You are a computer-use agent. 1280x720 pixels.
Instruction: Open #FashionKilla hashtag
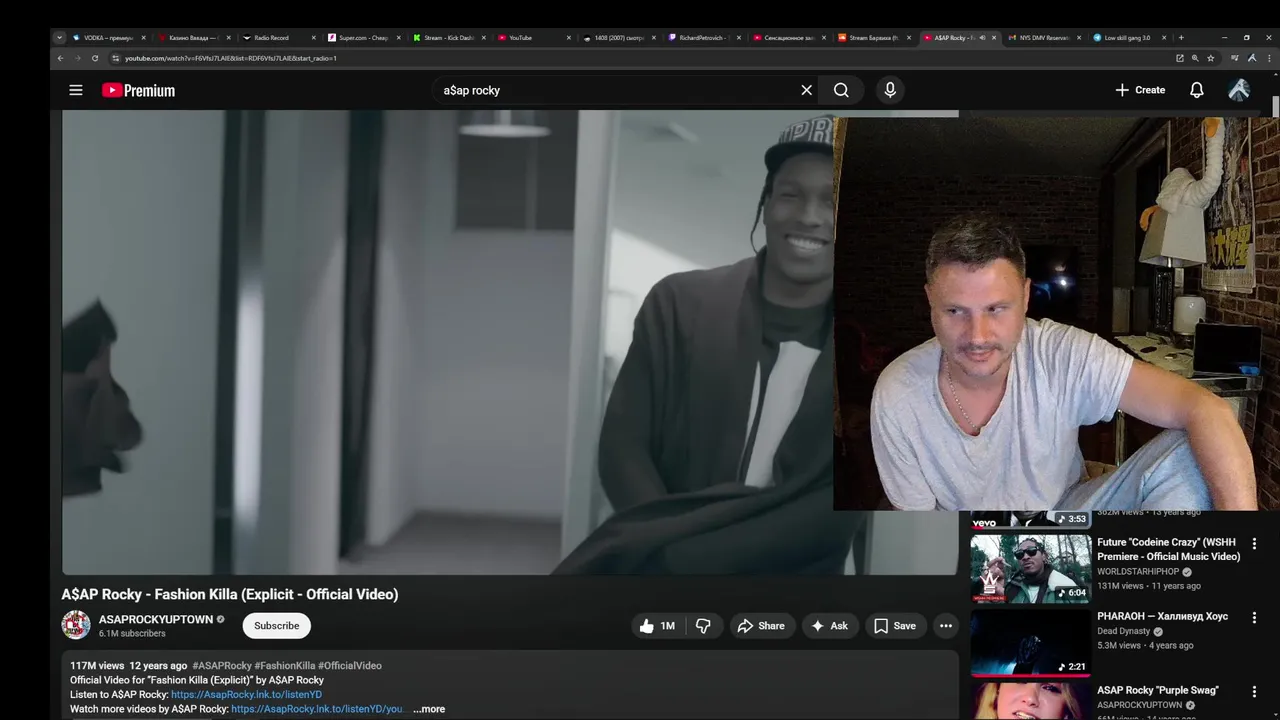pyautogui.click(x=285, y=666)
